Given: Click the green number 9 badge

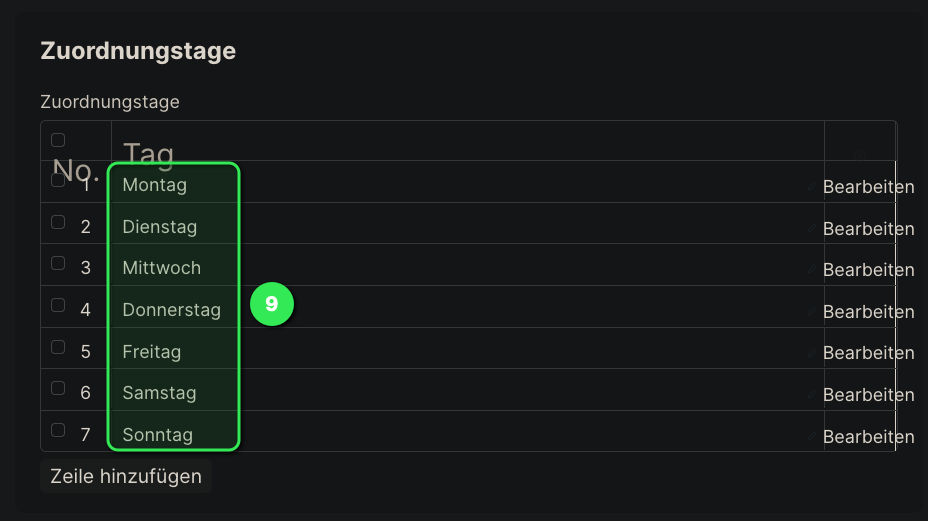Looking at the screenshot, I should click(272, 304).
